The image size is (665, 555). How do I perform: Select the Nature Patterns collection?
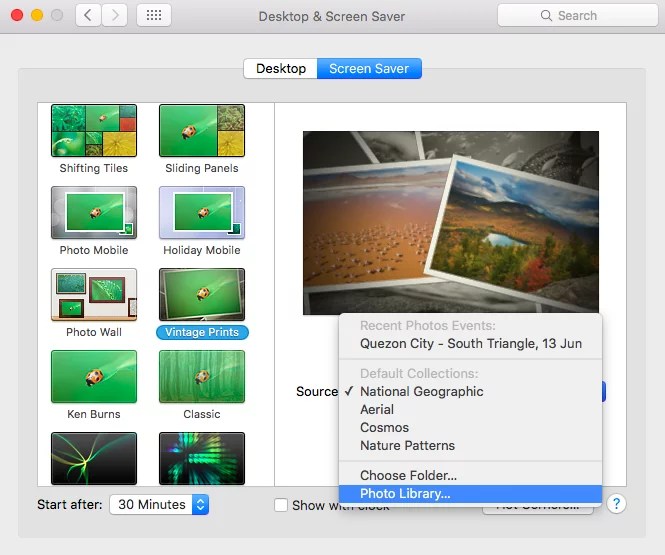(x=470, y=446)
